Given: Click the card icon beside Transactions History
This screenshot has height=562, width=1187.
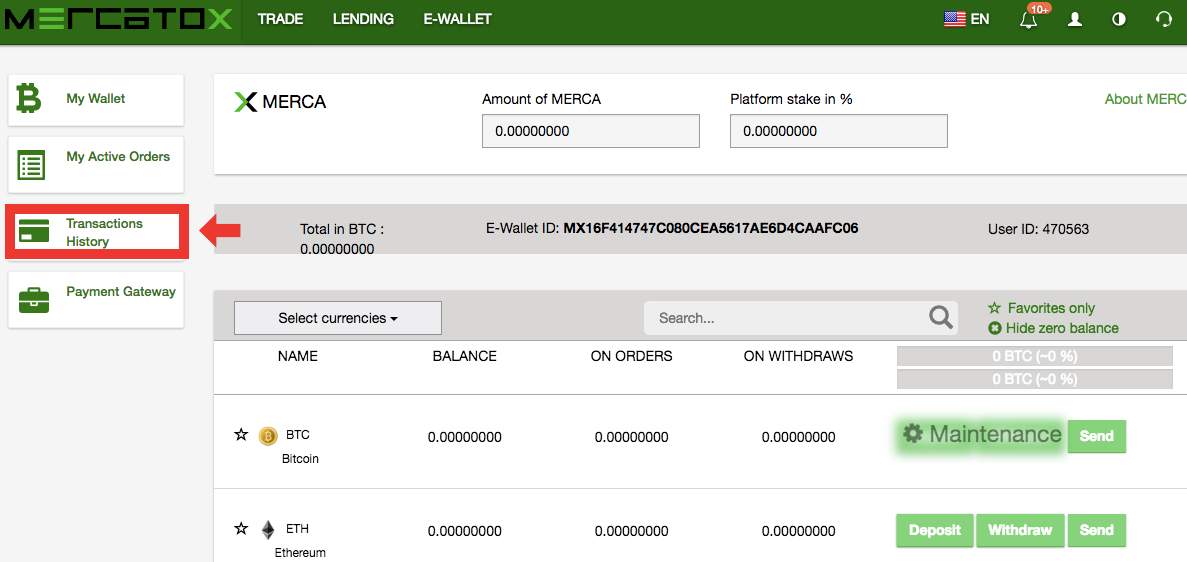Looking at the screenshot, I should (33, 231).
